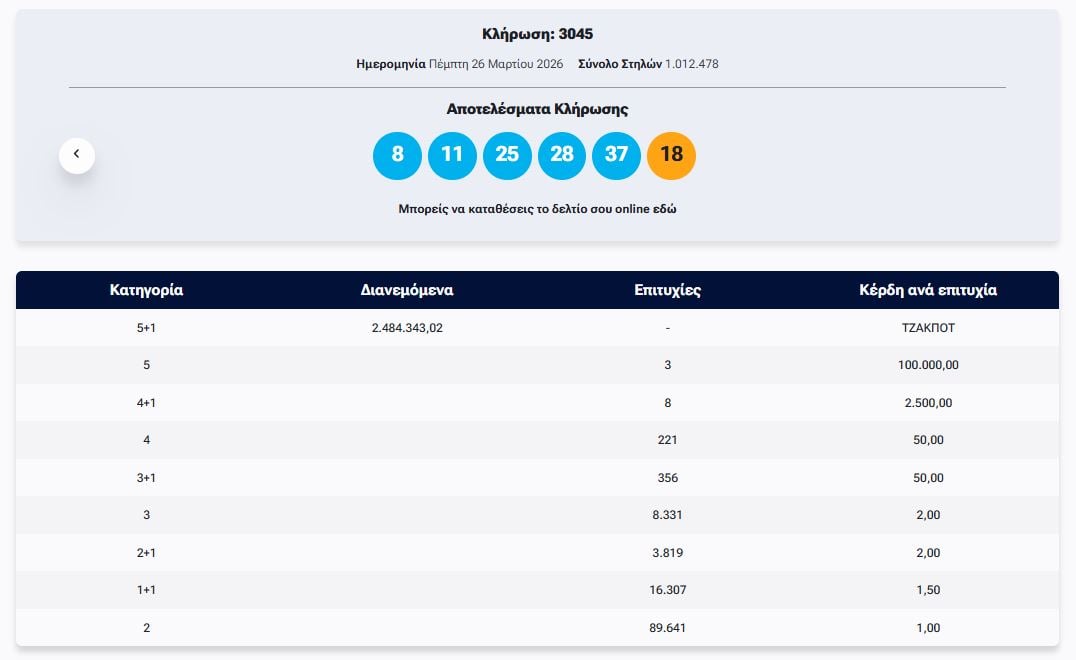Click the distributed amount 2.484.343,02
This screenshot has height=660, width=1076.
pos(407,328)
